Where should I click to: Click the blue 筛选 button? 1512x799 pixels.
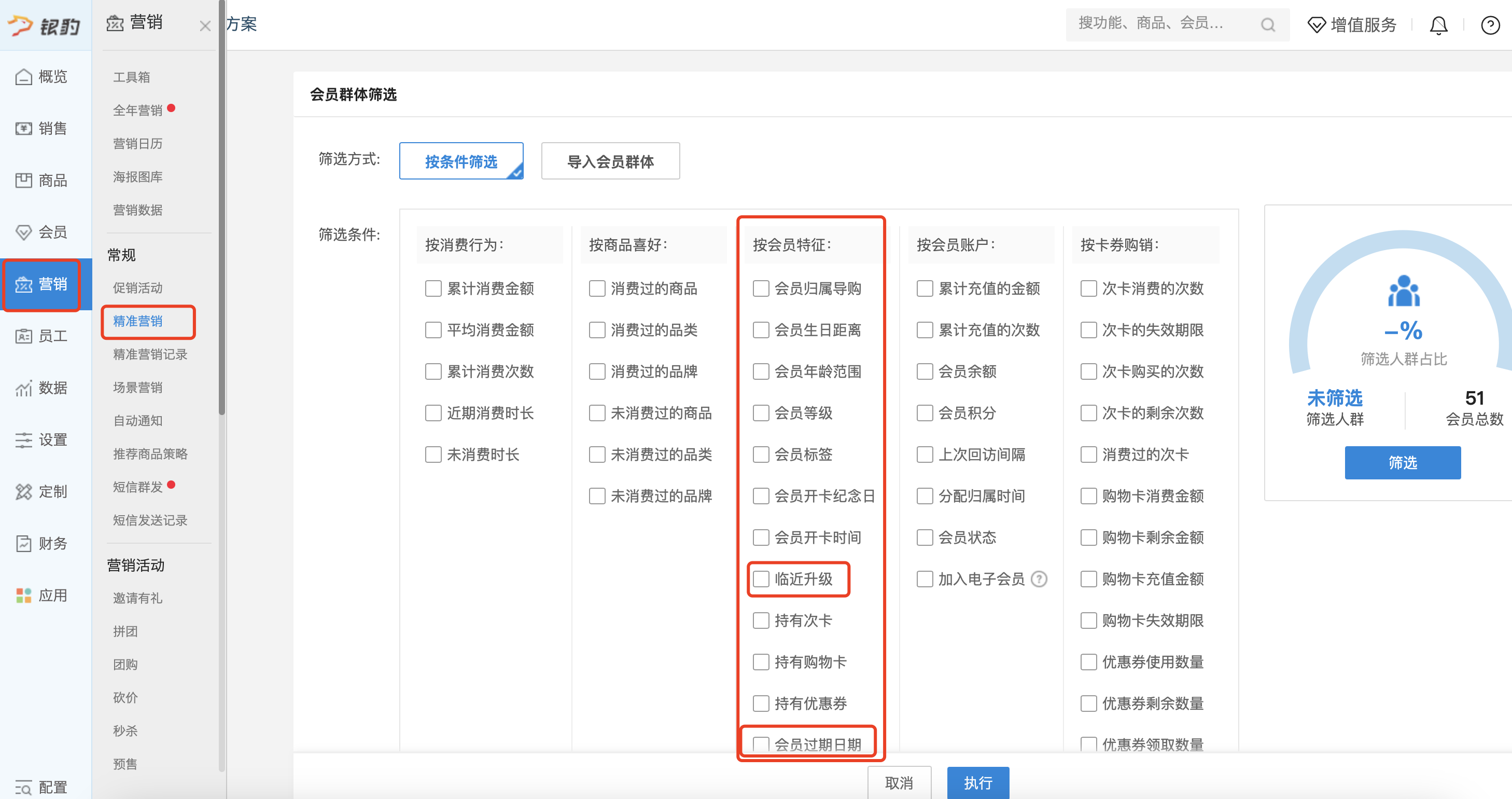(x=1402, y=463)
